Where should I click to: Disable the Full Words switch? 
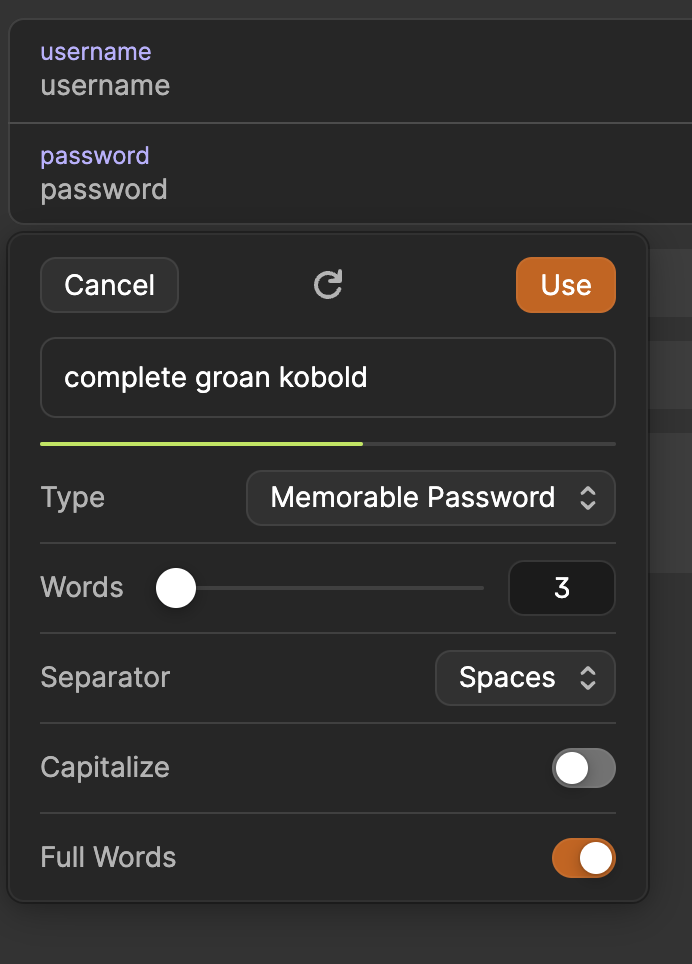tap(583, 858)
